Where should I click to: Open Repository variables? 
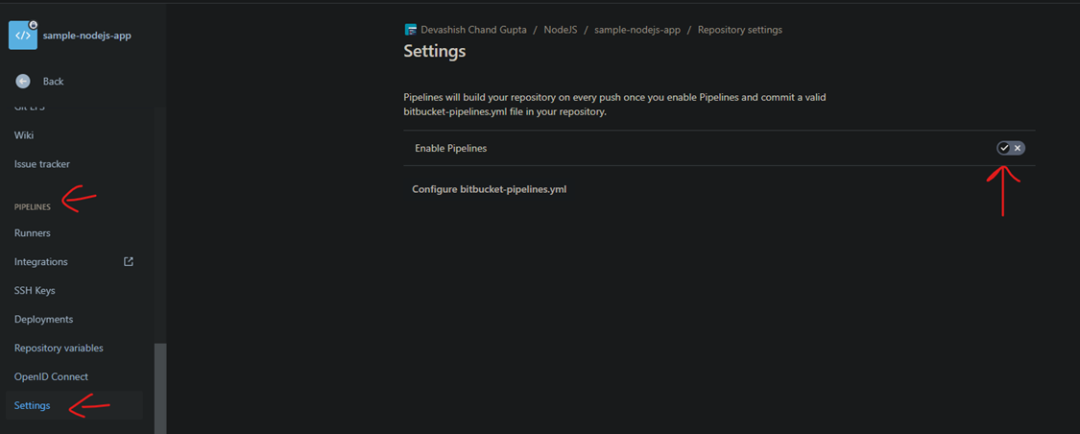59,348
